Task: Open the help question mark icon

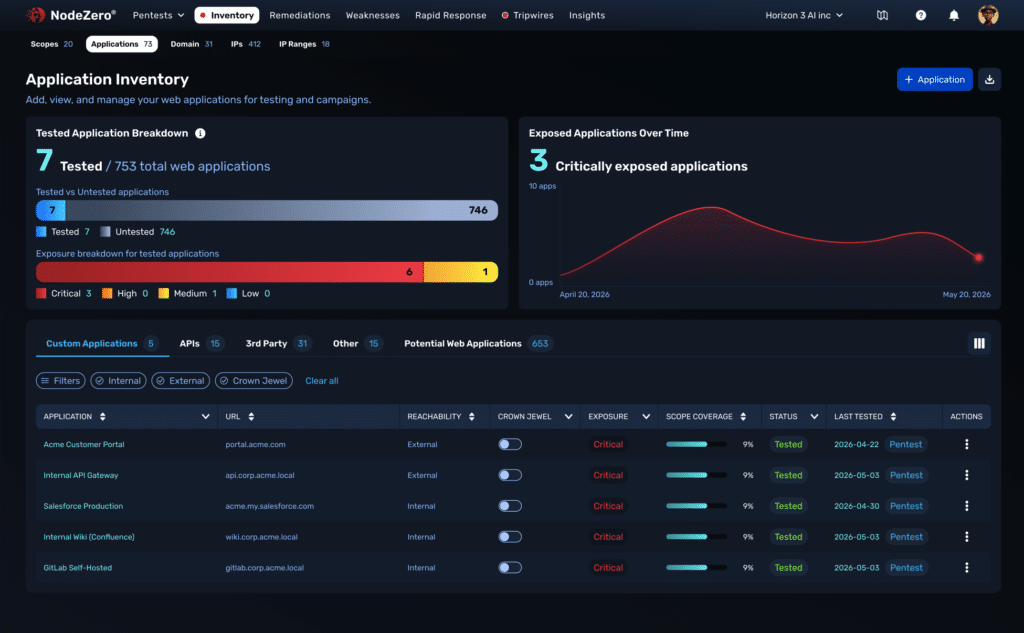Action: [921, 15]
